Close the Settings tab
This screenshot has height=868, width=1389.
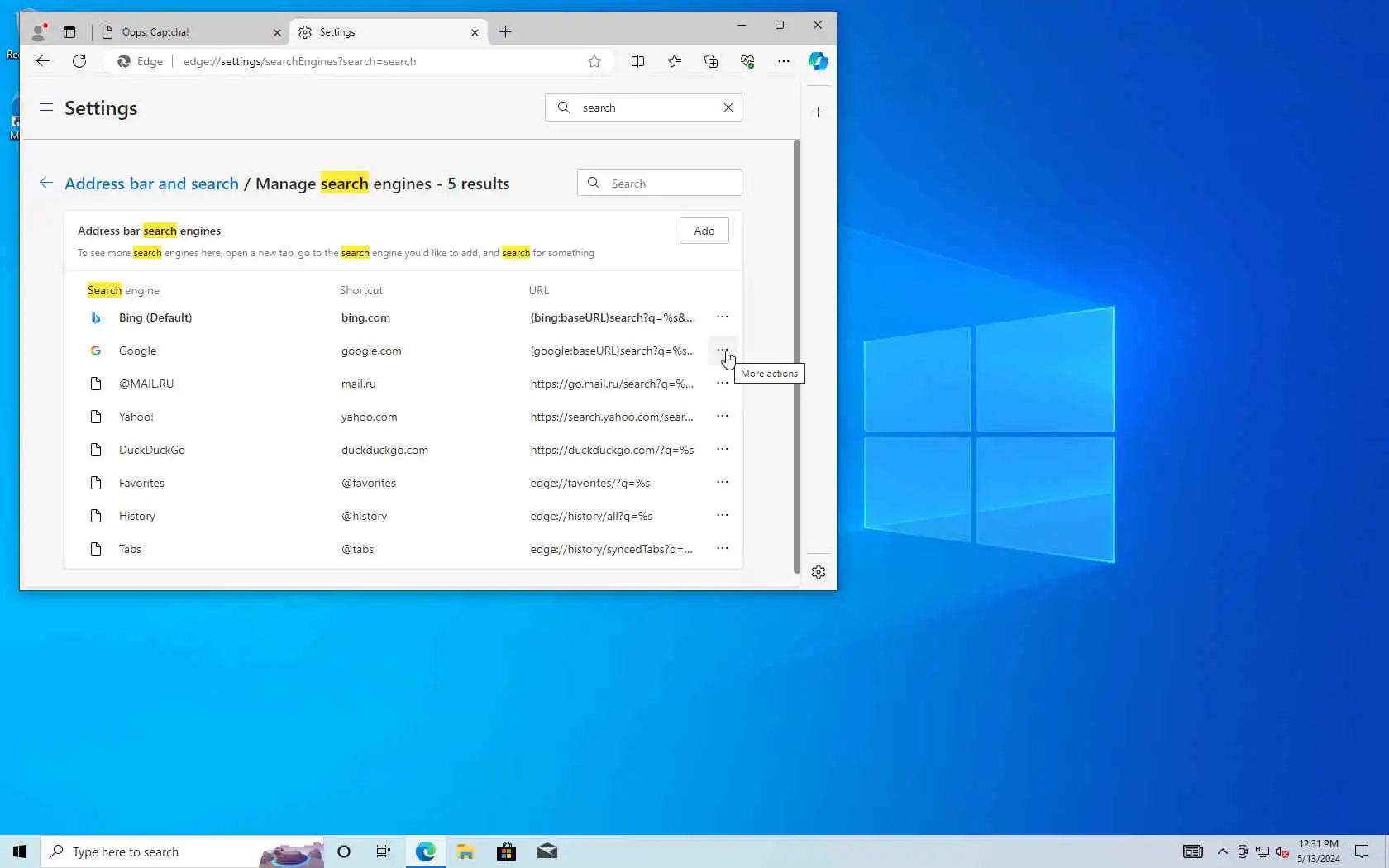pos(475,32)
